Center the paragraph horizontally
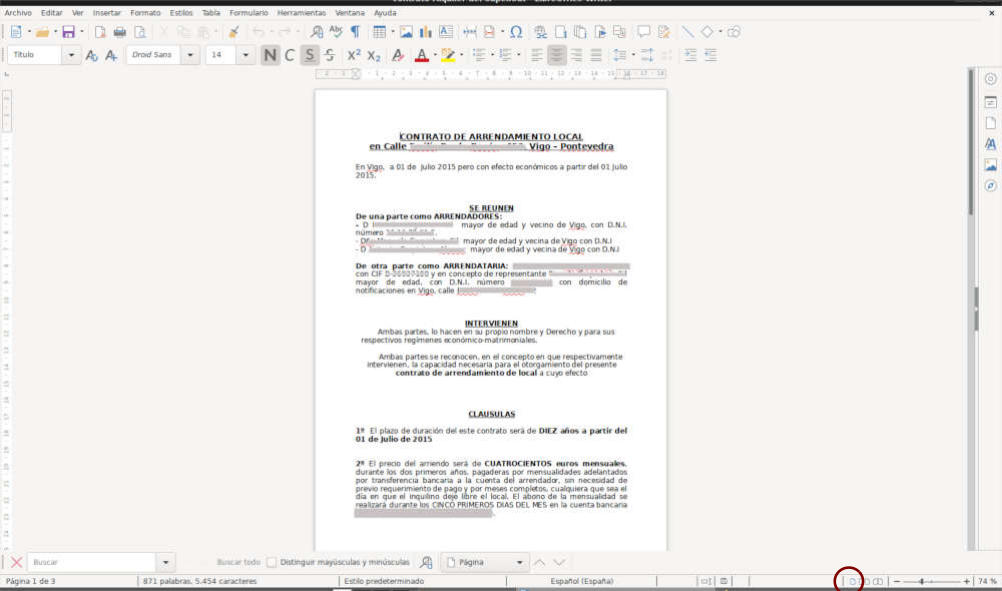 (557, 56)
